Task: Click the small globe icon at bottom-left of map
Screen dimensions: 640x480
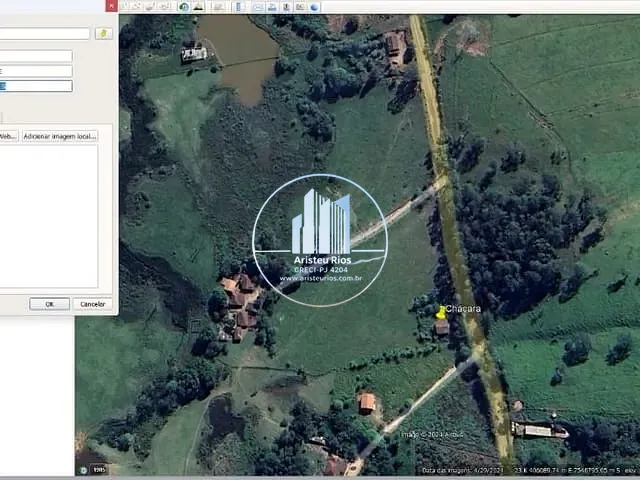Action: point(84,470)
